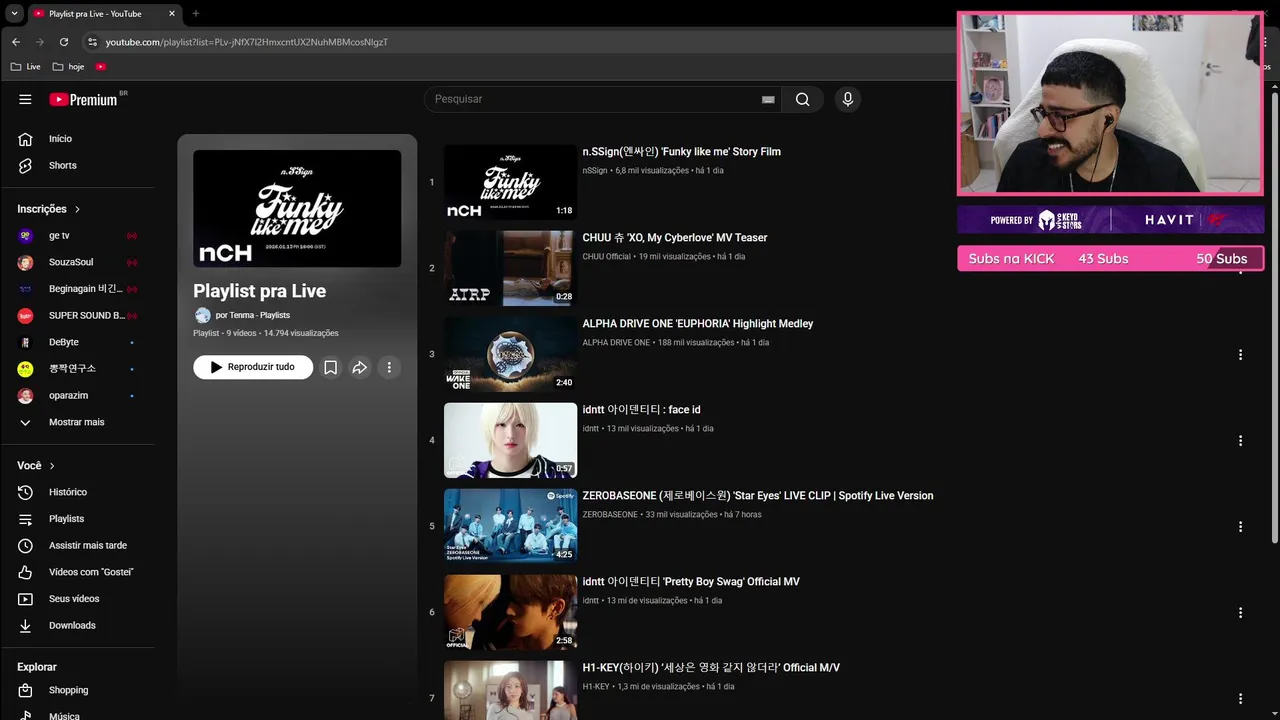Open idntt 'Pretty Boy Swag' Official MV title

[x=691, y=582]
